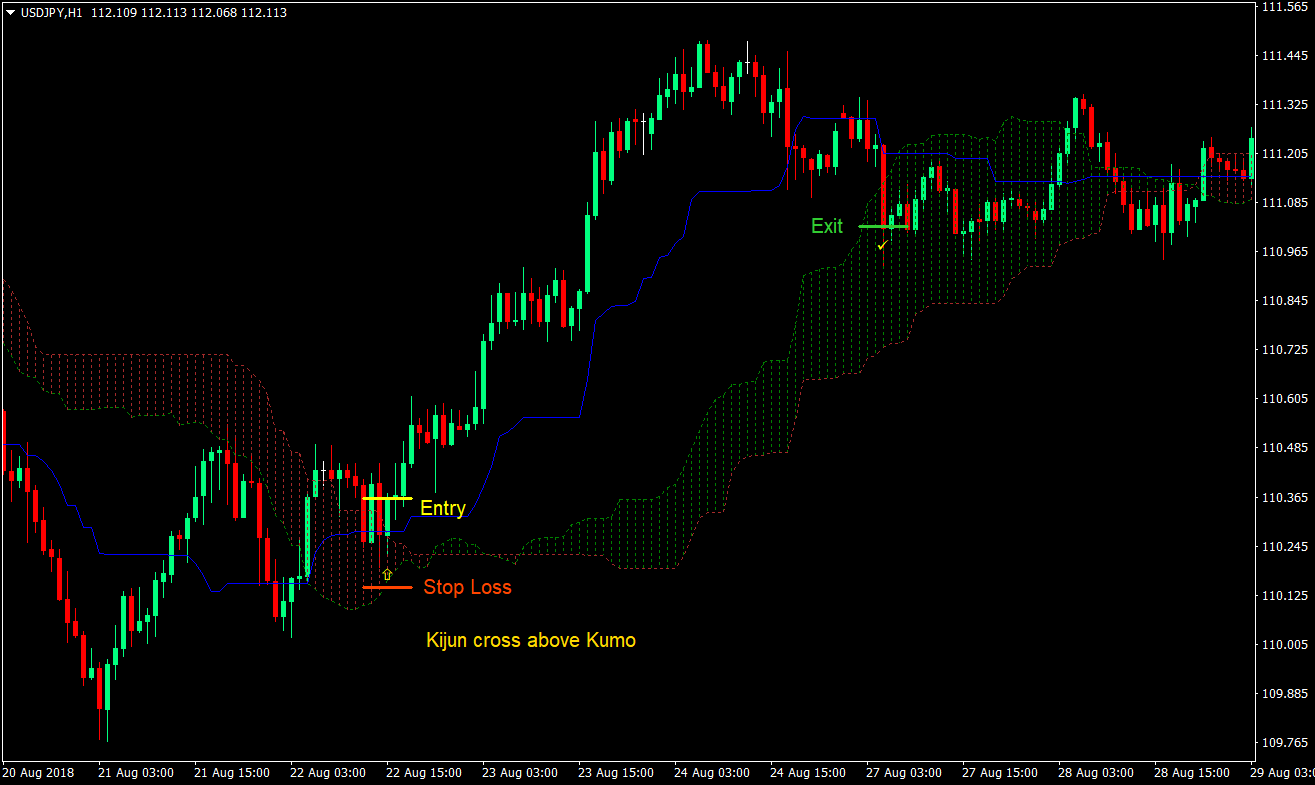Image resolution: width=1315 pixels, height=785 pixels.
Task: Click the 'Exit' text label
Action: coord(827,226)
